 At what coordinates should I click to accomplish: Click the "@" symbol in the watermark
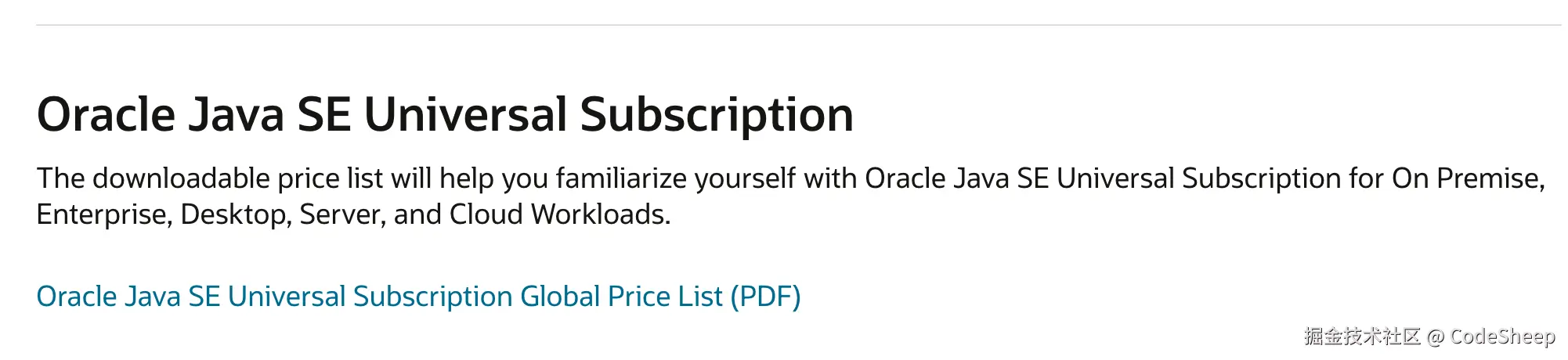pyautogui.click(x=1435, y=337)
